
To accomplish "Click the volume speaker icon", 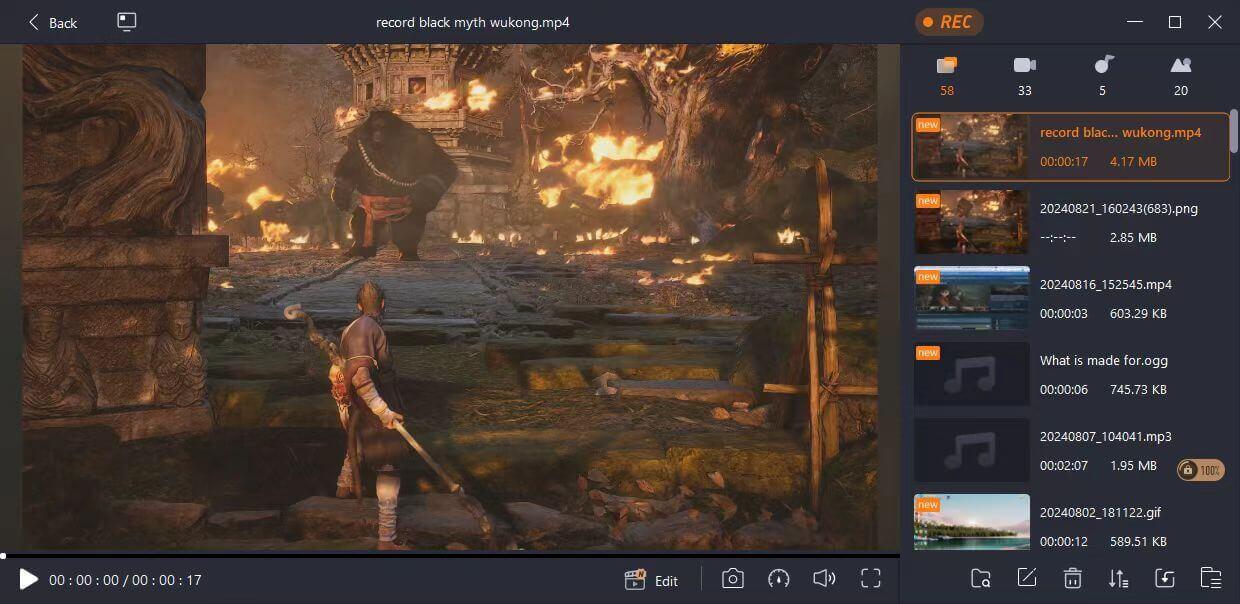I will [824, 579].
